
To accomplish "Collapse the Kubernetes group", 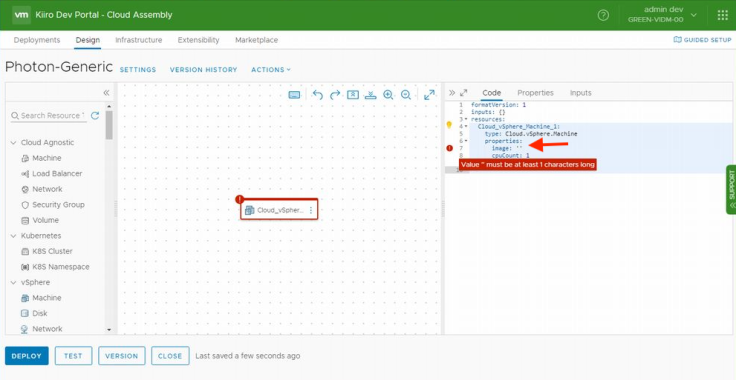I will [x=13, y=236].
